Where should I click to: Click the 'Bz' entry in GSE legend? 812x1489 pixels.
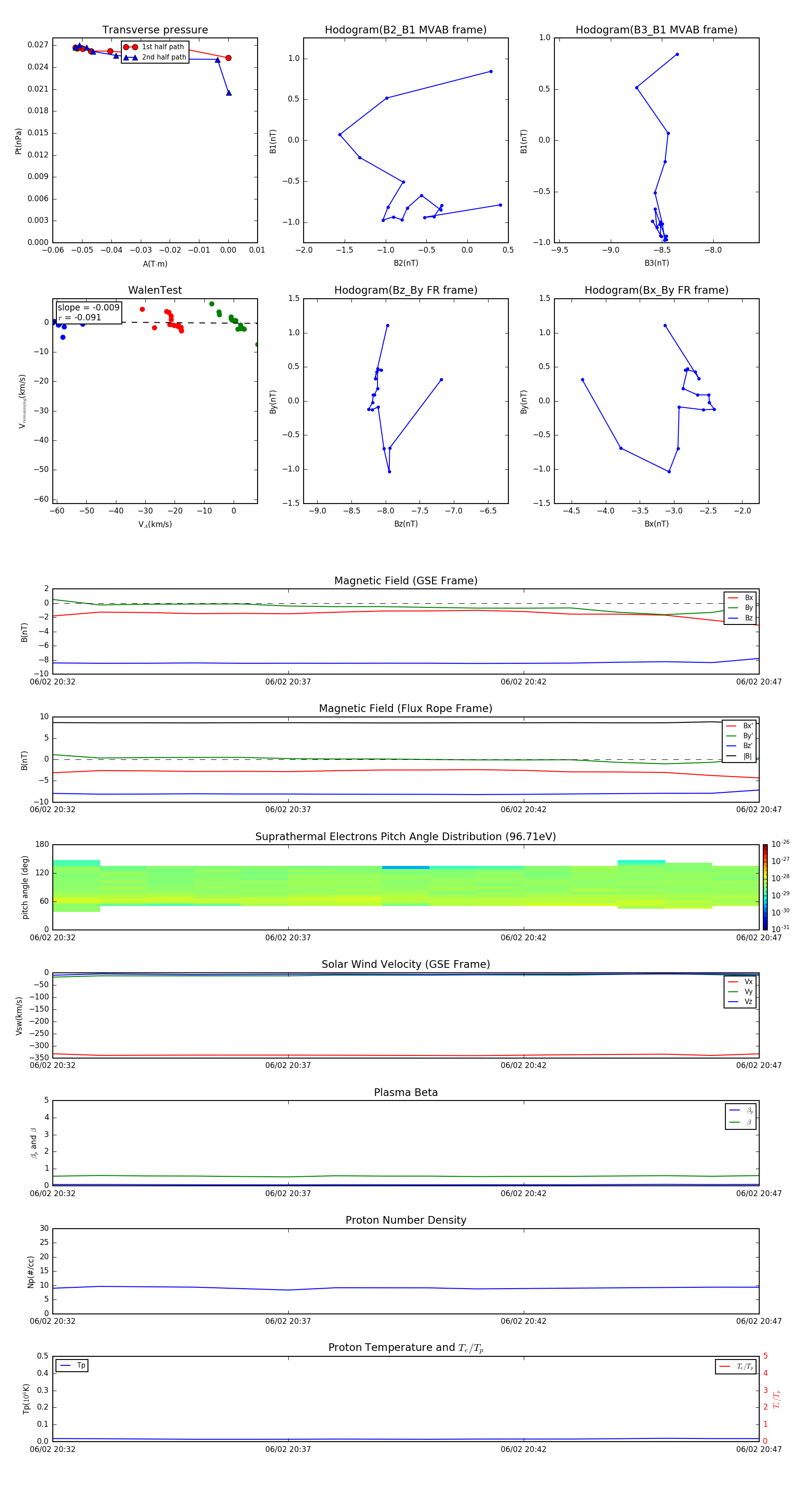(740, 618)
